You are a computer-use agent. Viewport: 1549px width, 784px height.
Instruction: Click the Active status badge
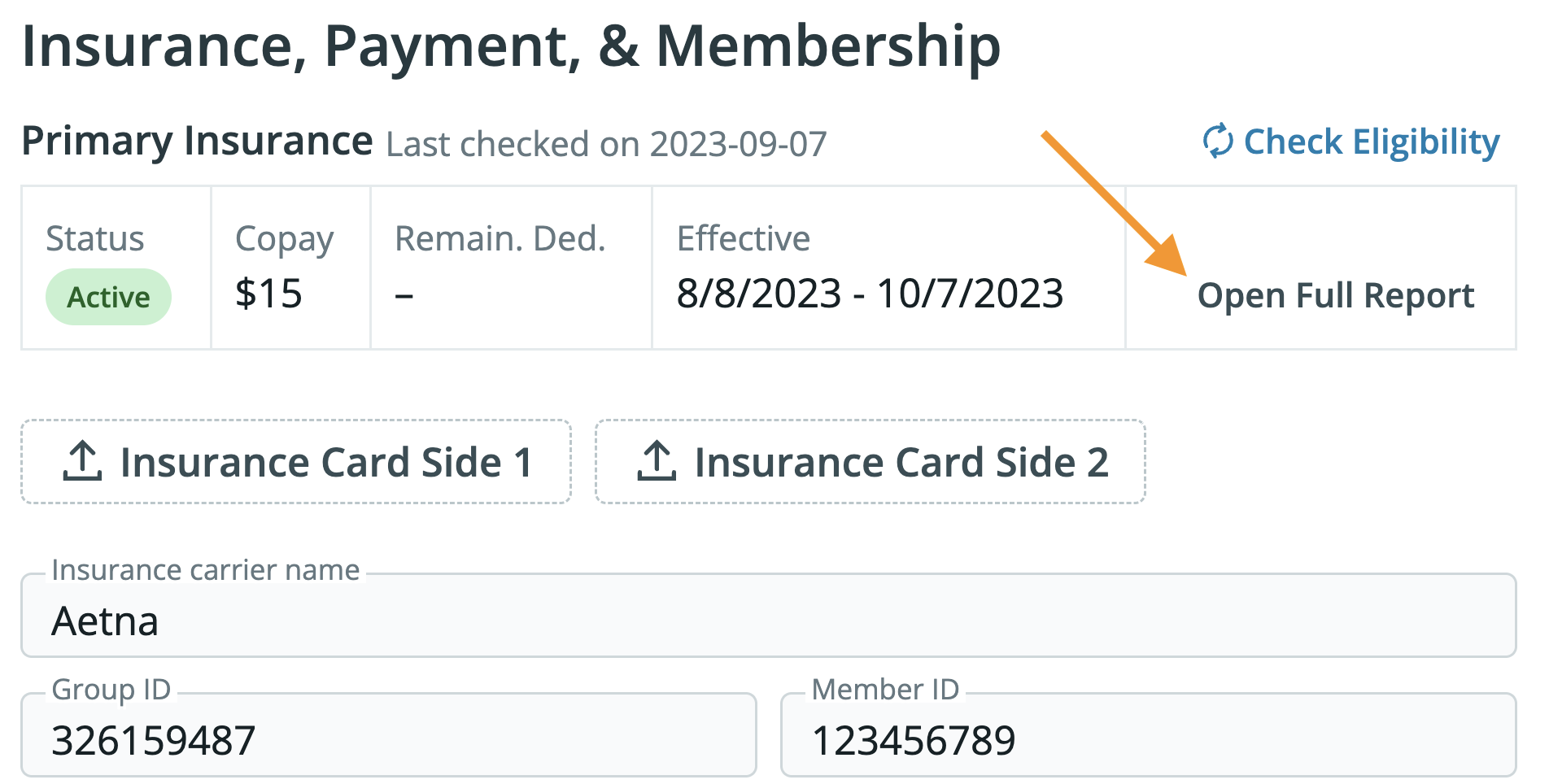pos(108,297)
